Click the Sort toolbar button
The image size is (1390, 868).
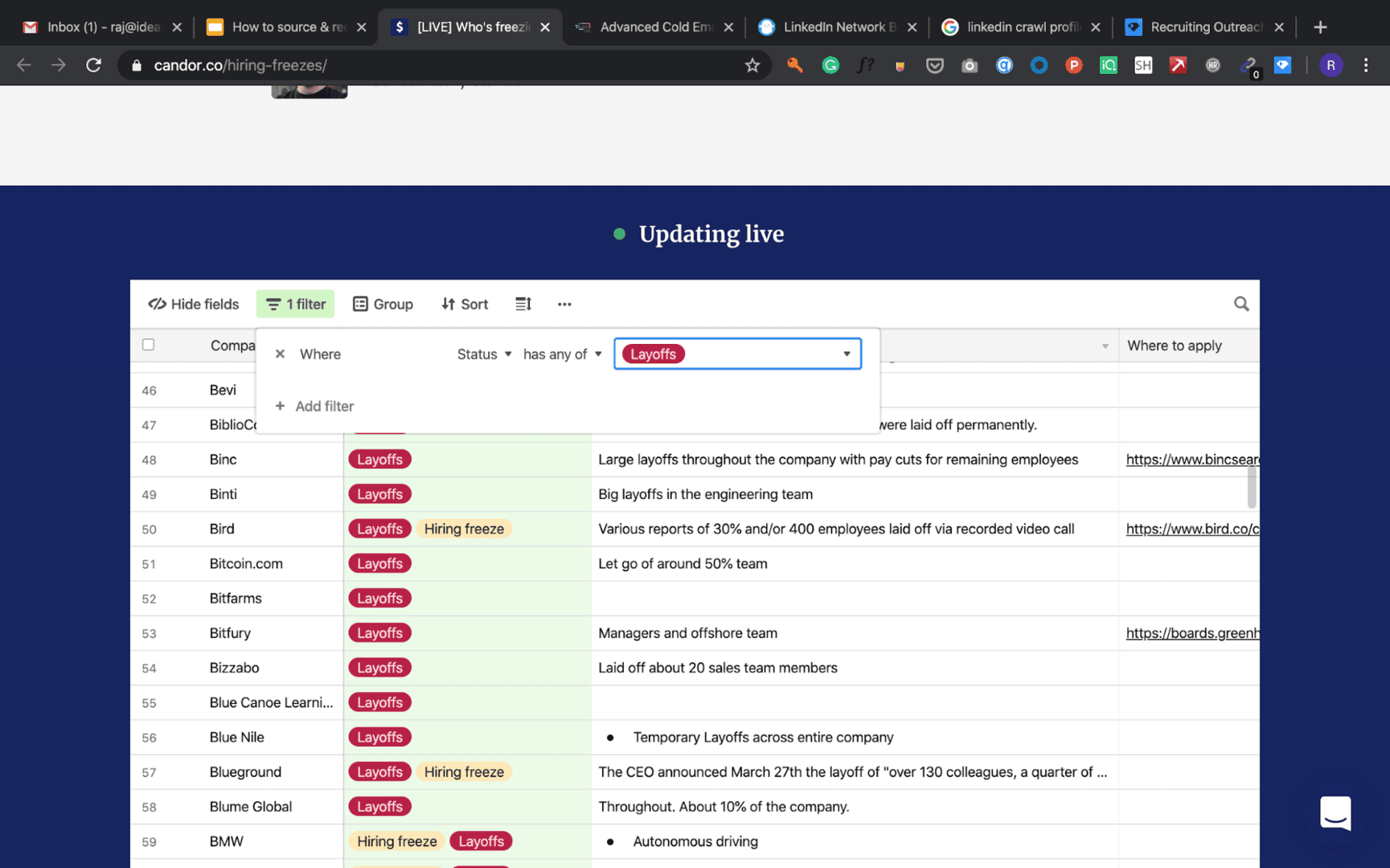tap(465, 304)
